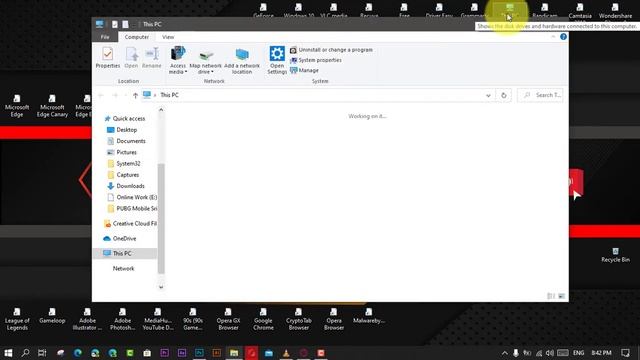Open Task View on the taskbar
This screenshot has height=360, width=640.
pyautogui.click(x=42, y=353)
